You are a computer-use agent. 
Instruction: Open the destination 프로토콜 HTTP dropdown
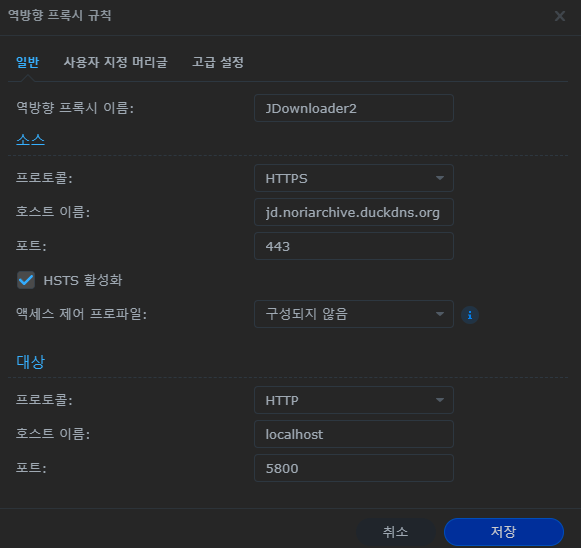coord(354,400)
